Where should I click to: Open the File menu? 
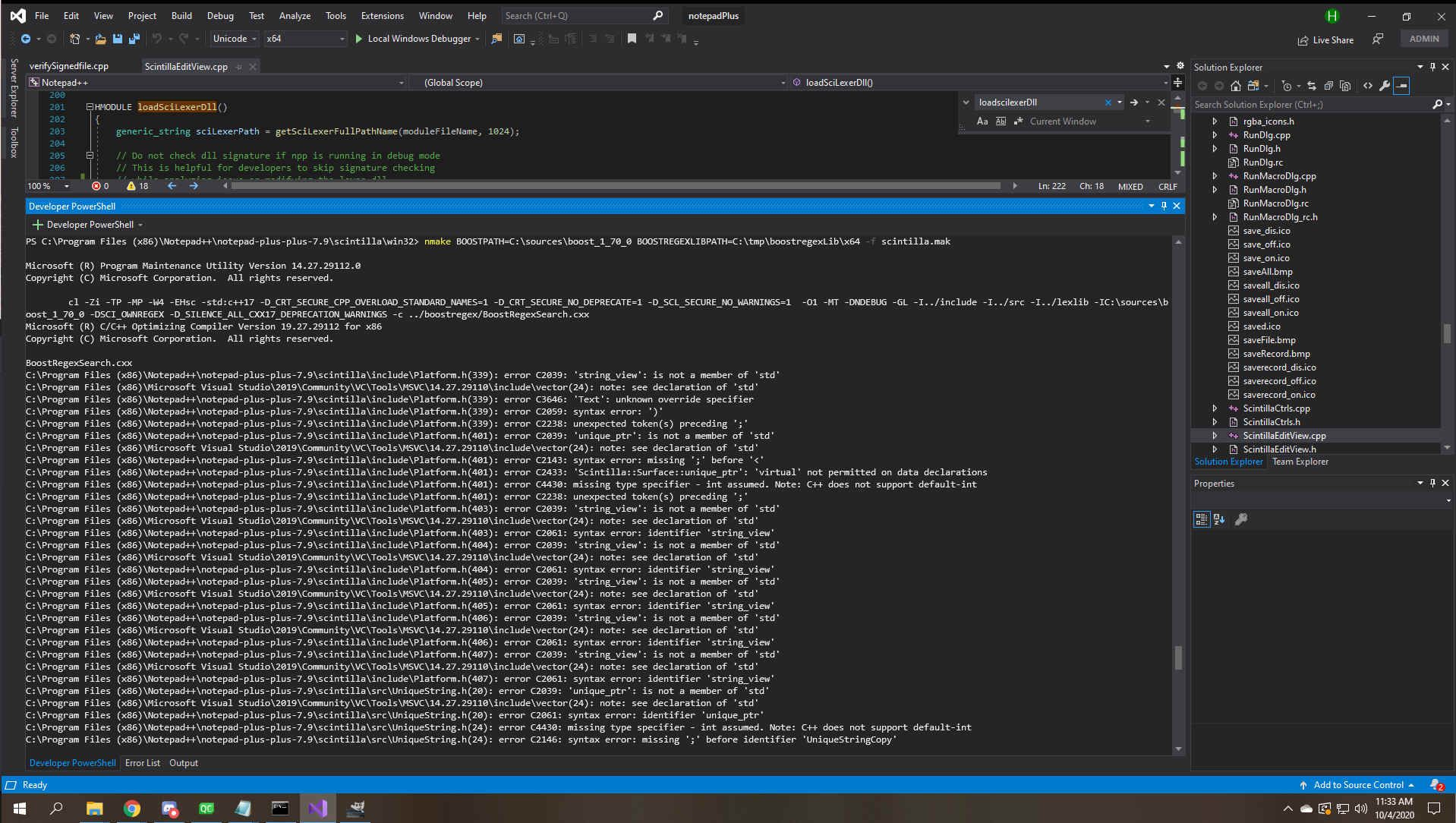[42, 15]
